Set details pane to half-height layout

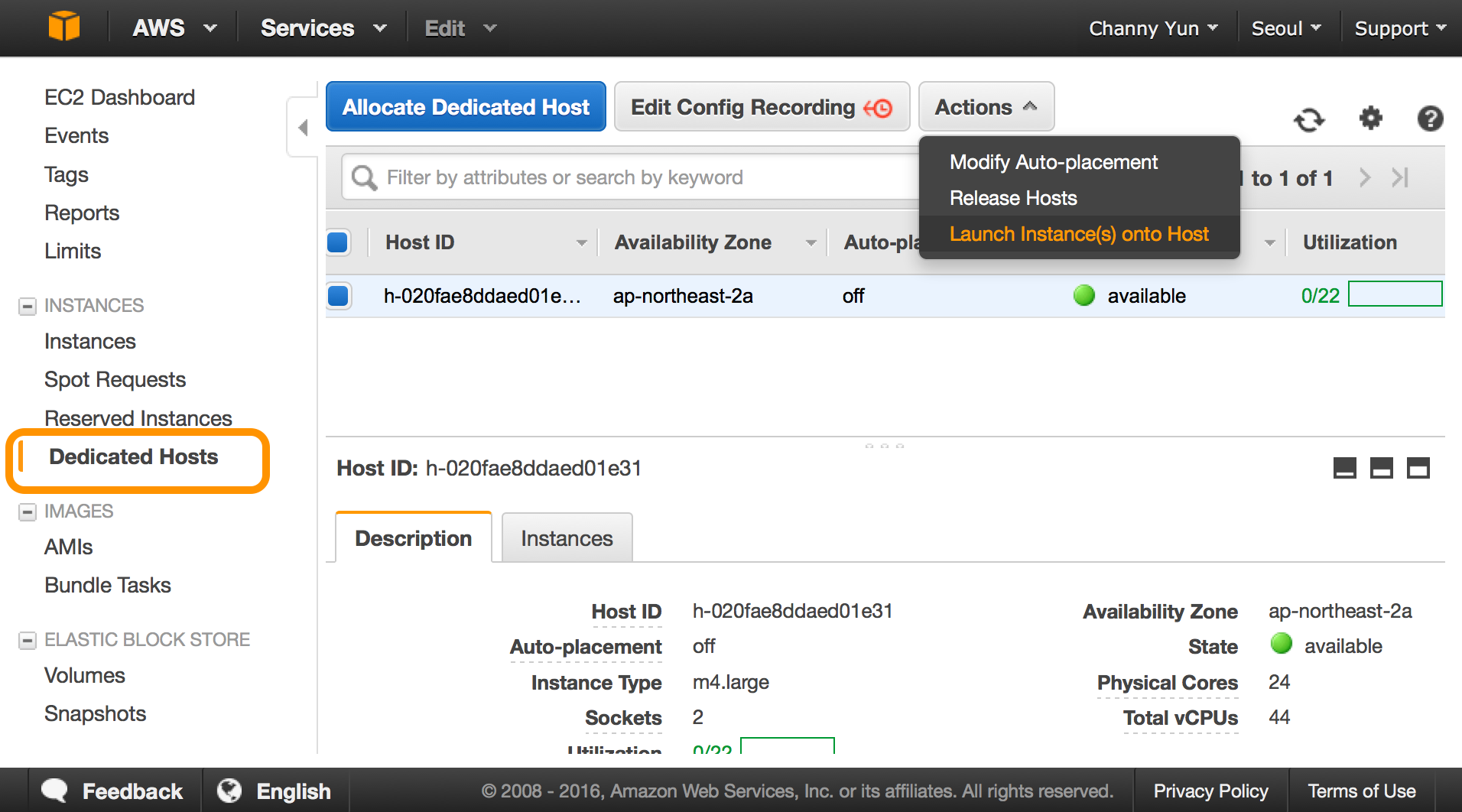click(1381, 468)
